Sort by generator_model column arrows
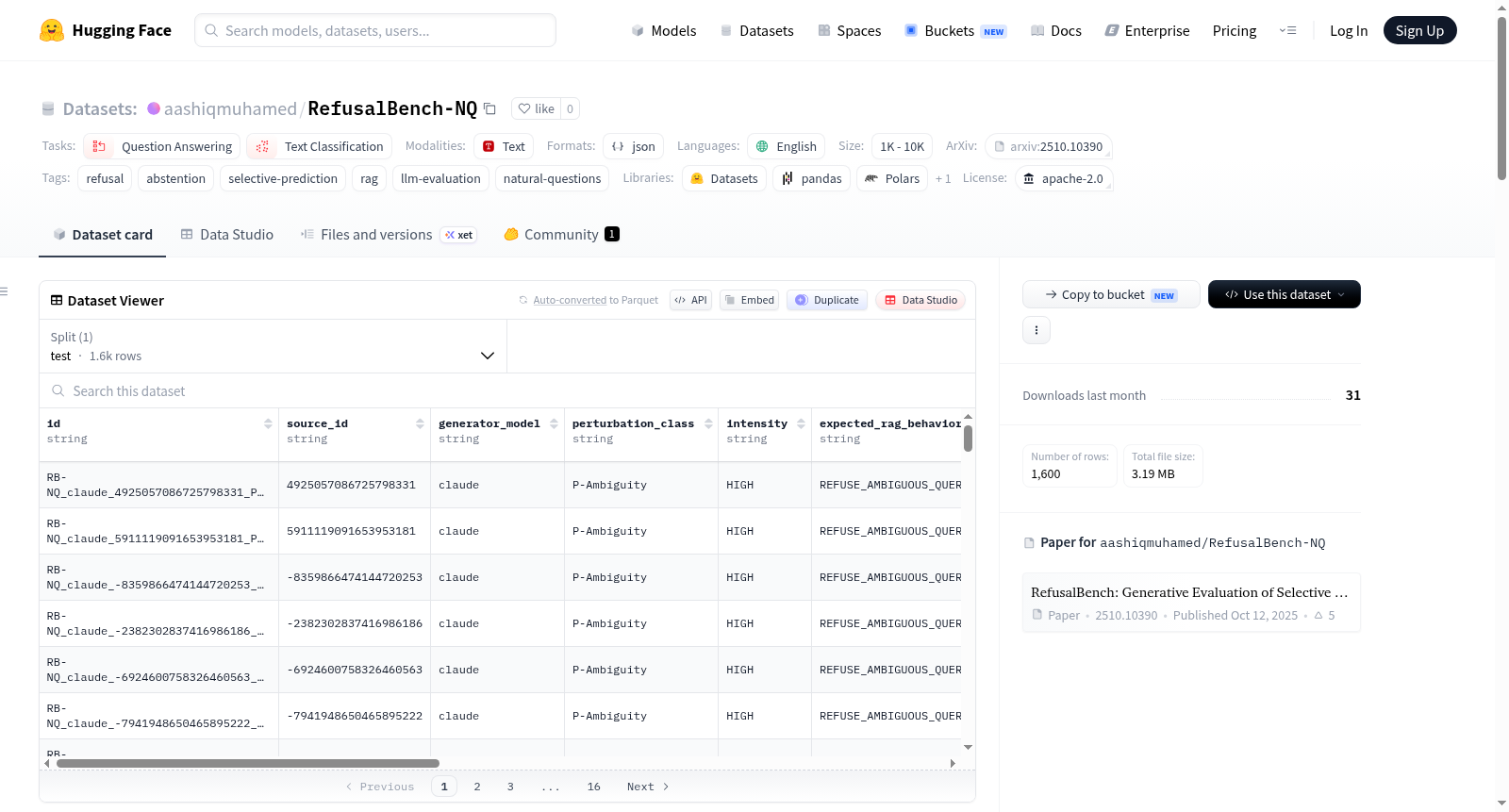Viewport: 1509px width, 812px height. tap(554, 424)
